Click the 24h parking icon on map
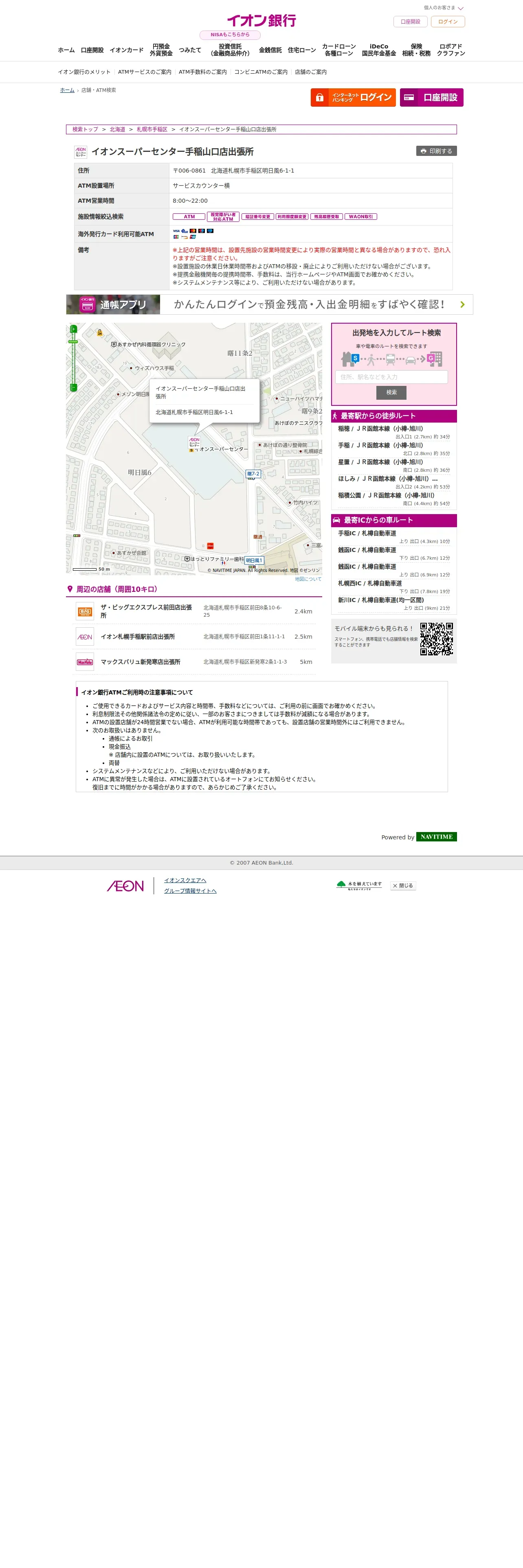Screen dimensions: 523x1568 [100, 332]
